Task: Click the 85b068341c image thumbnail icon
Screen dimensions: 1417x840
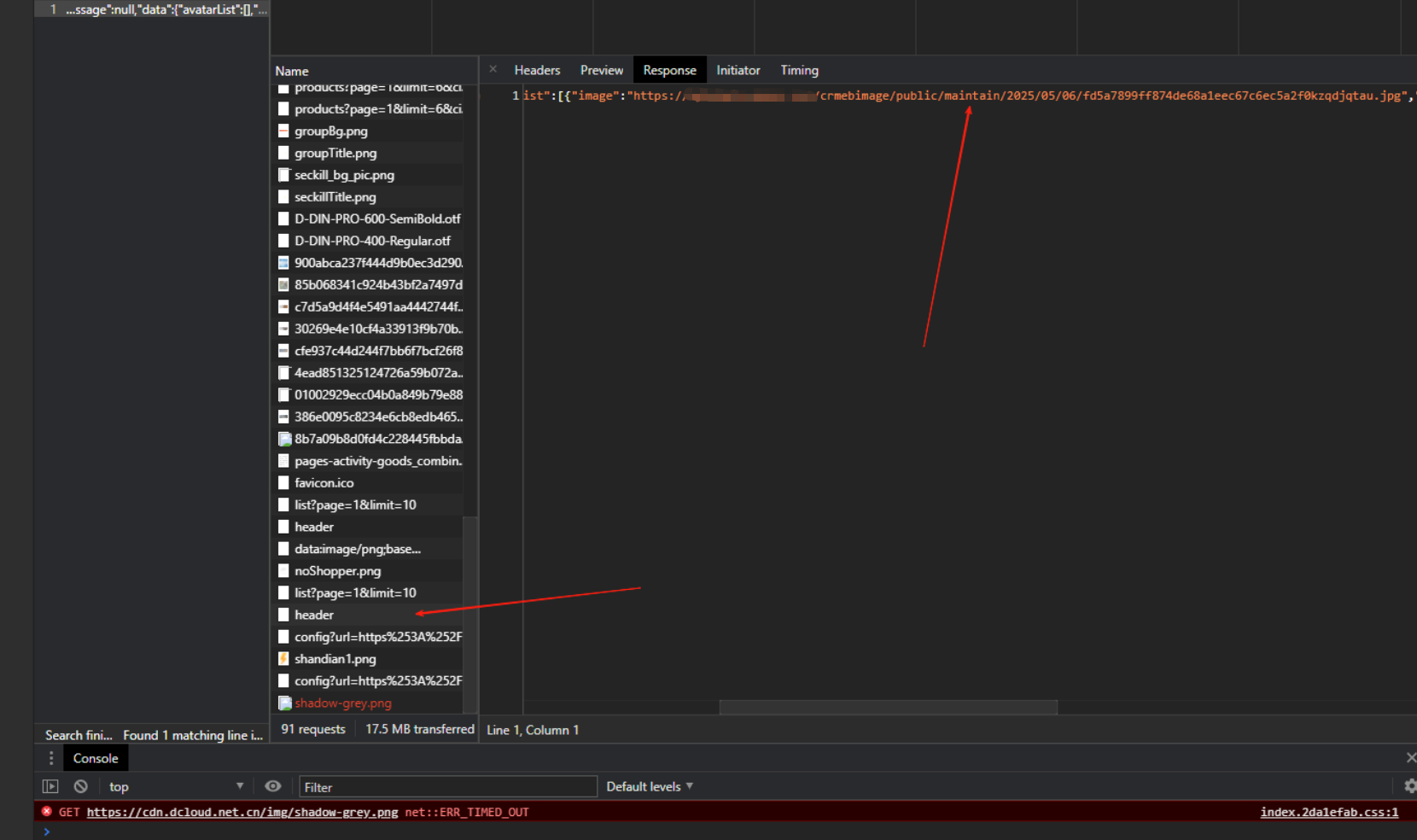Action: 284,285
